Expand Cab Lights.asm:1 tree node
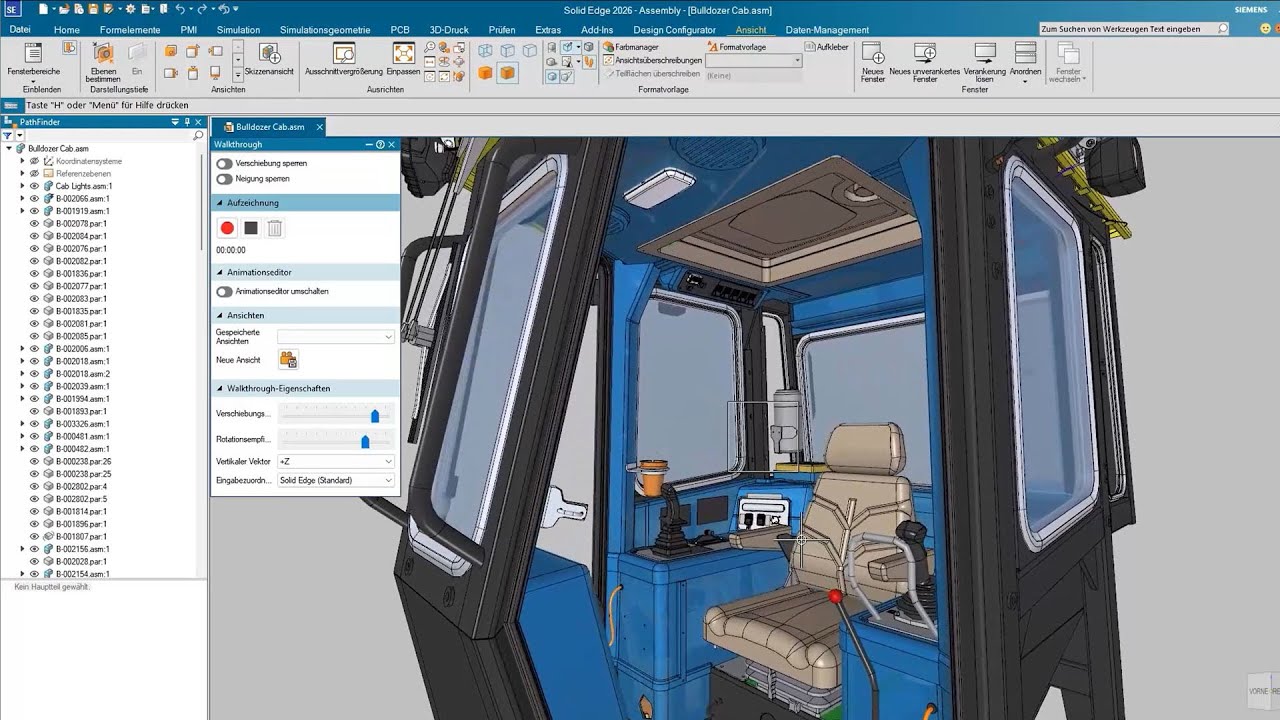The image size is (1280, 720). click(x=22, y=186)
